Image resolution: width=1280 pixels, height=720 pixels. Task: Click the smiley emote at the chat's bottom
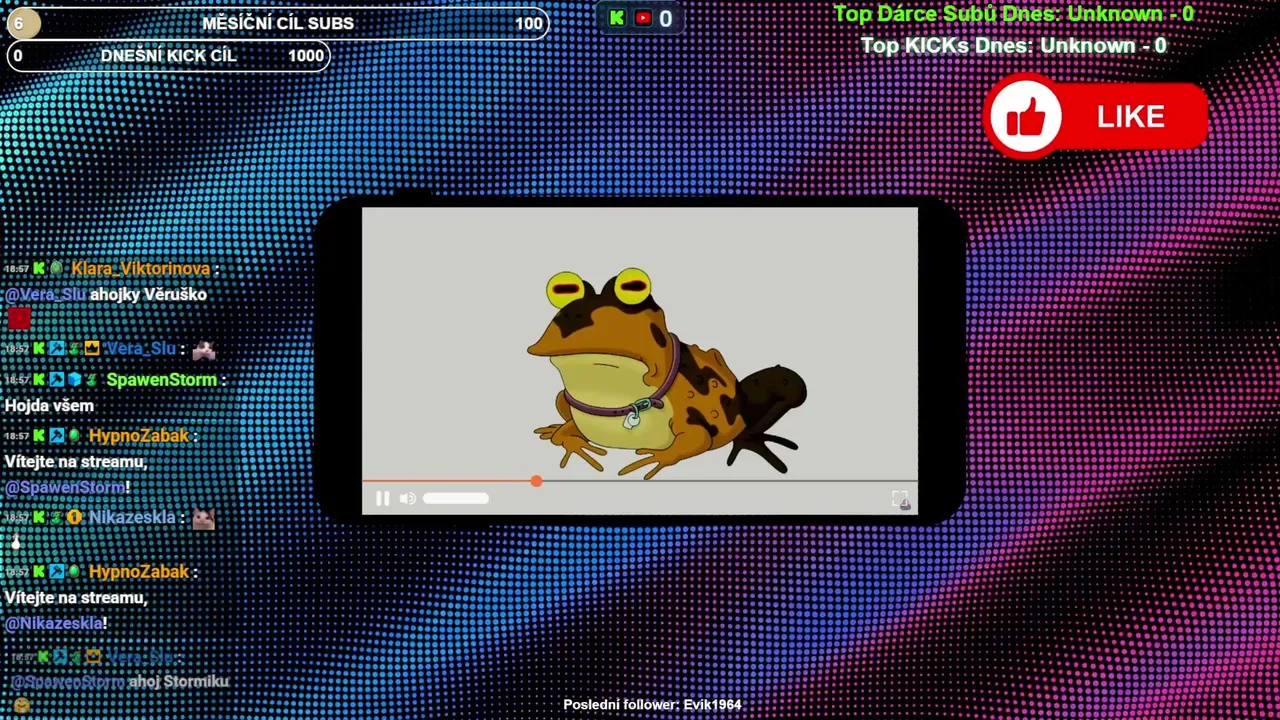point(21,706)
